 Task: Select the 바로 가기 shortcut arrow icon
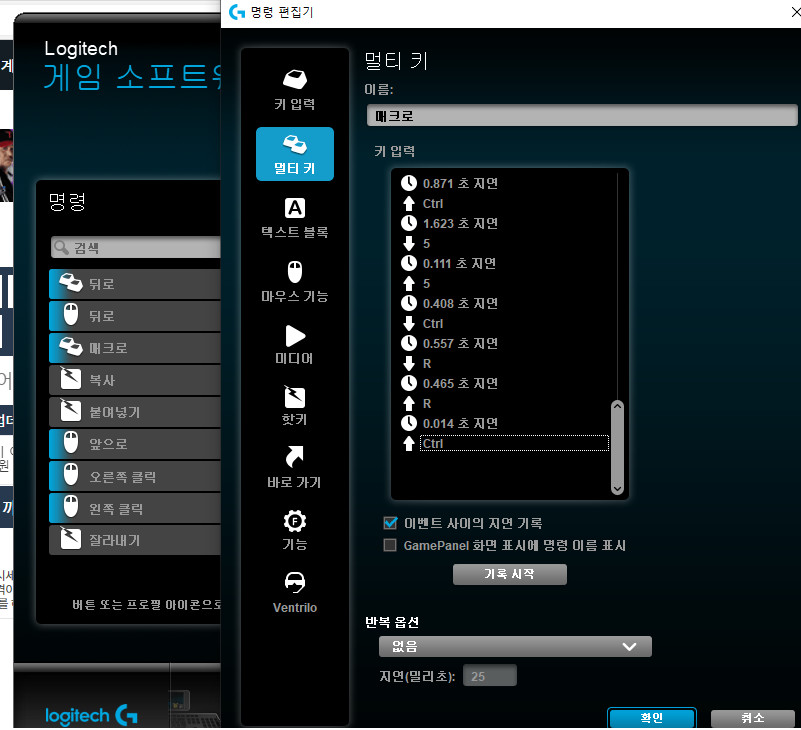pyautogui.click(x=294, y=459)
